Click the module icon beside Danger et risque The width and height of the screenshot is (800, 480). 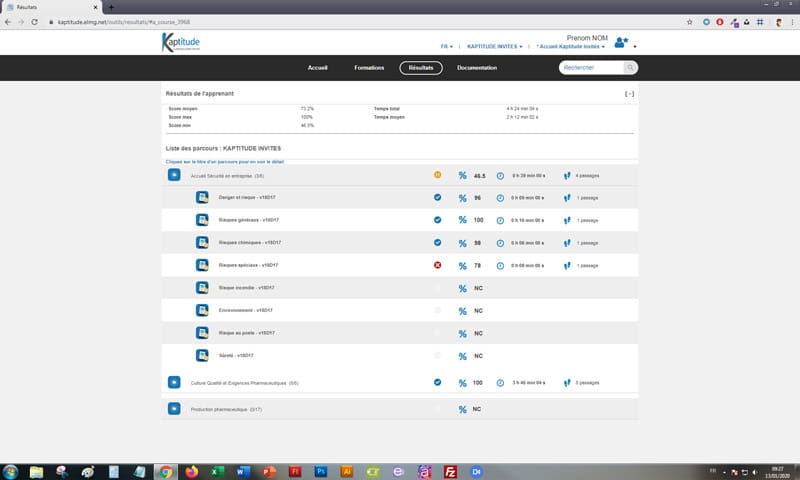200,198
